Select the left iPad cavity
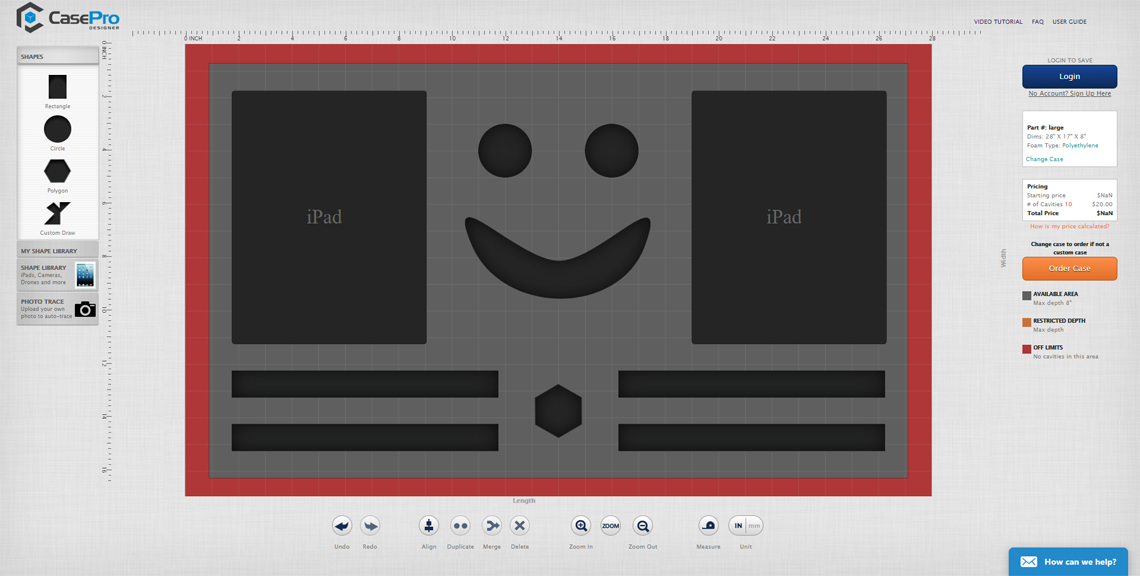 point(329,217)
